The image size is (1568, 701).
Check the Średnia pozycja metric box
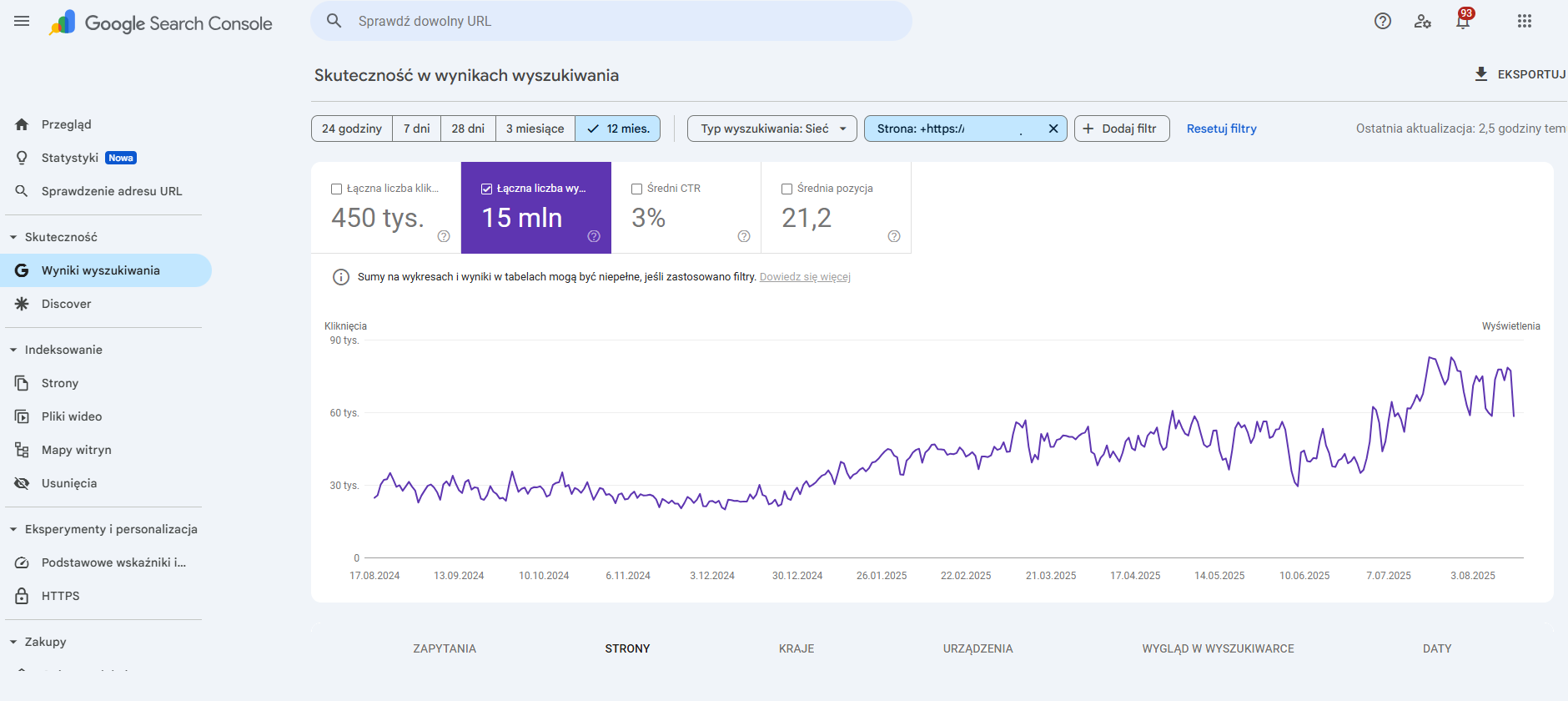tap(787, 189)
